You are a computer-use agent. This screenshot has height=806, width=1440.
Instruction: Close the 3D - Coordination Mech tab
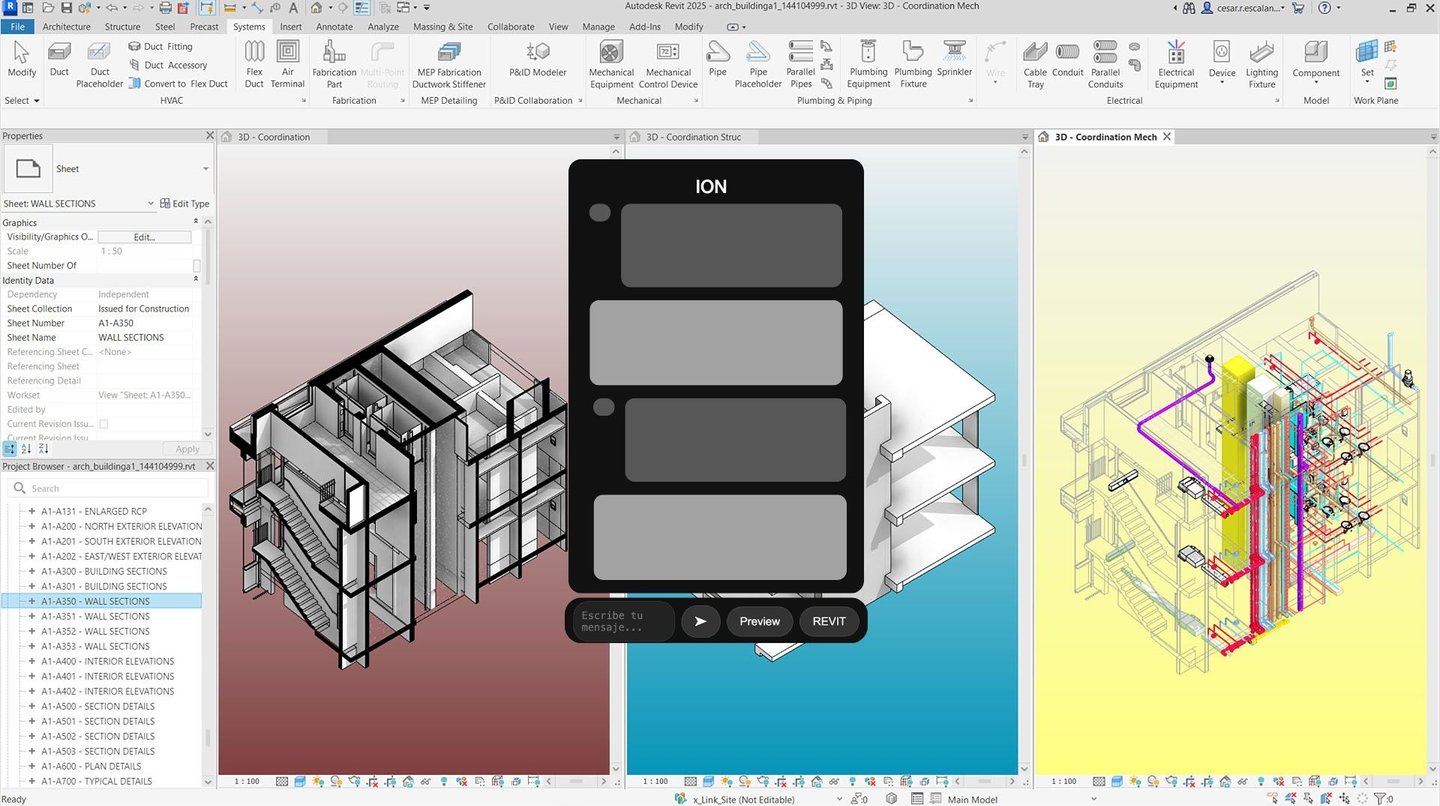(x=1166, y=137)
